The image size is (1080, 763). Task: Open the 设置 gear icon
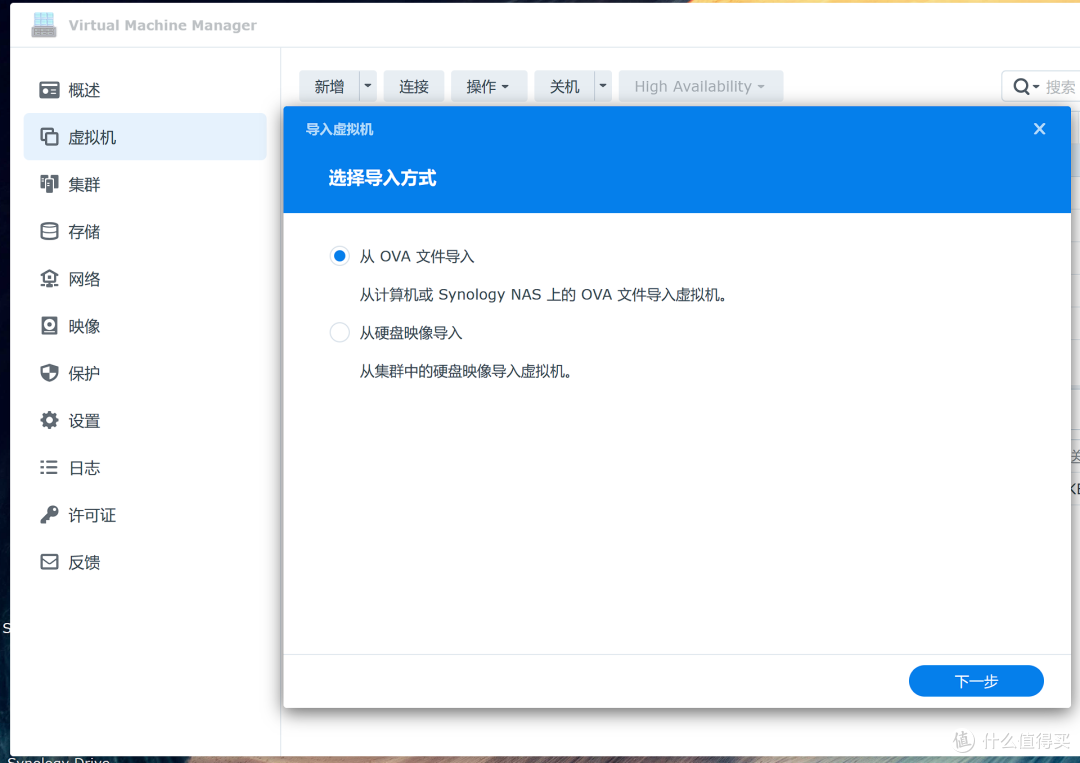(49, 420)
